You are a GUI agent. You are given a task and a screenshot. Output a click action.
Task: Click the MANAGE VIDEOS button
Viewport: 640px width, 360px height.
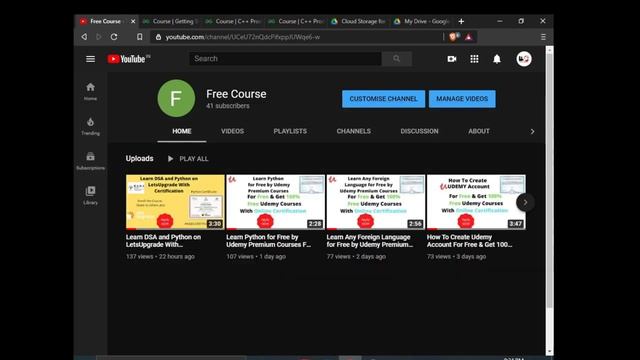(462, 99)
